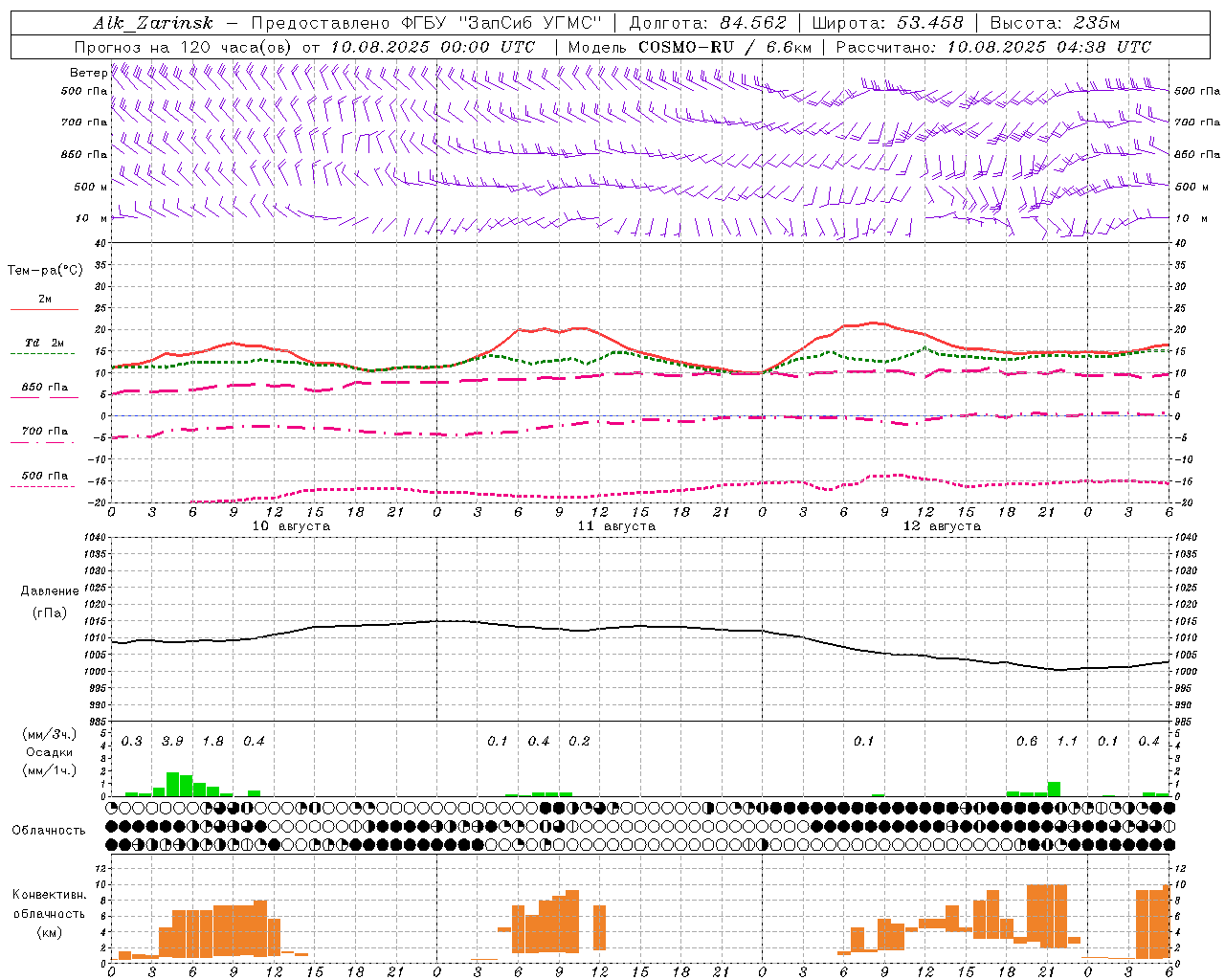Select the 1.8 precipitation amount value

pos(212,741)
